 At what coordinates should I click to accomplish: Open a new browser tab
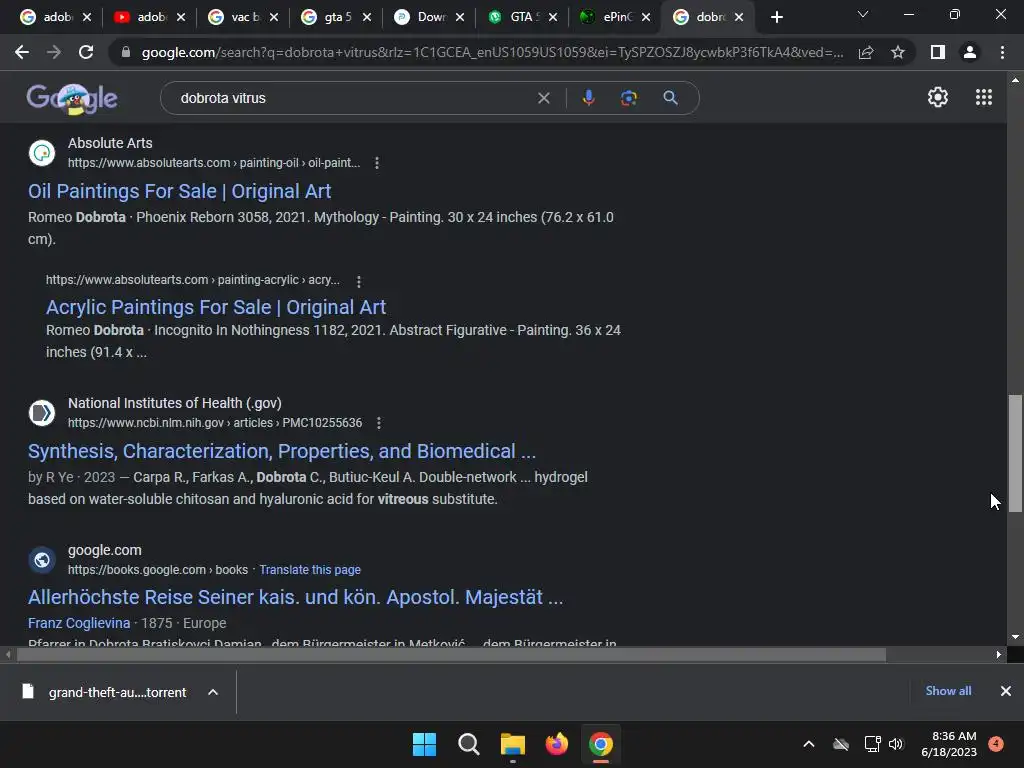(x=776, y=17)
